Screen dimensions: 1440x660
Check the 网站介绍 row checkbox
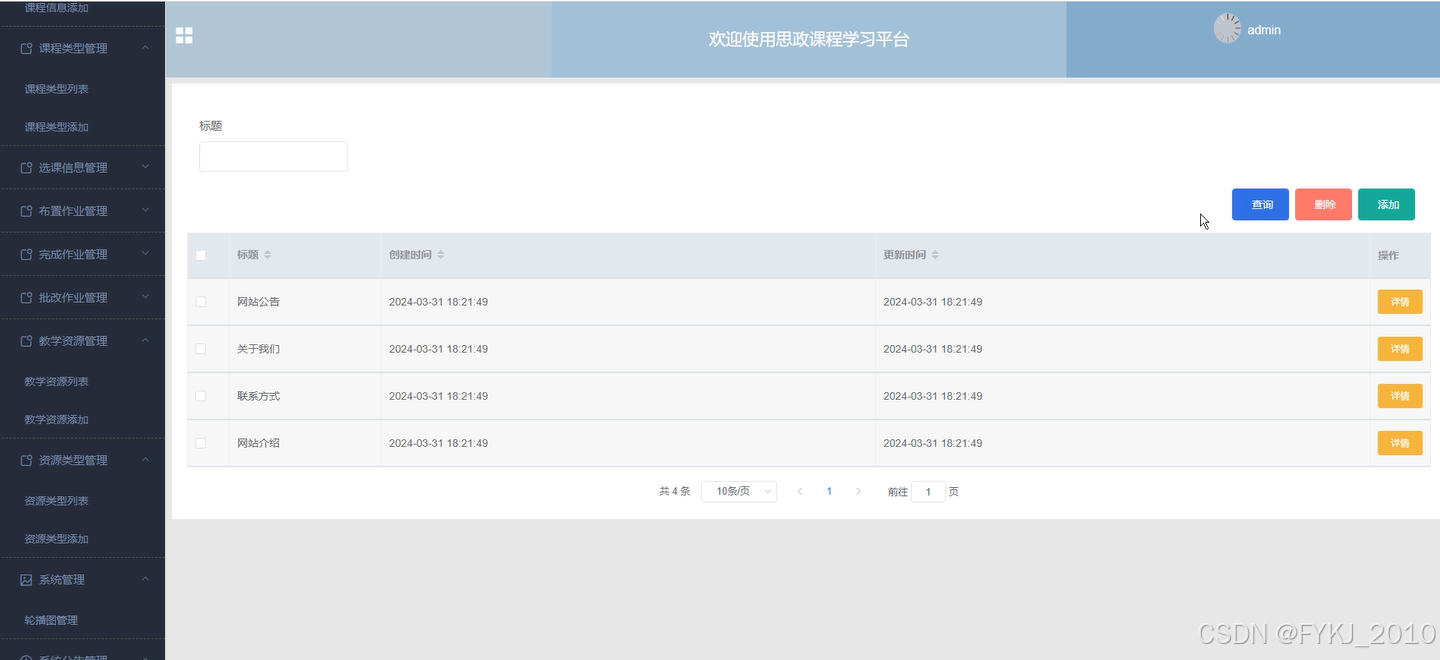point(201,443)
